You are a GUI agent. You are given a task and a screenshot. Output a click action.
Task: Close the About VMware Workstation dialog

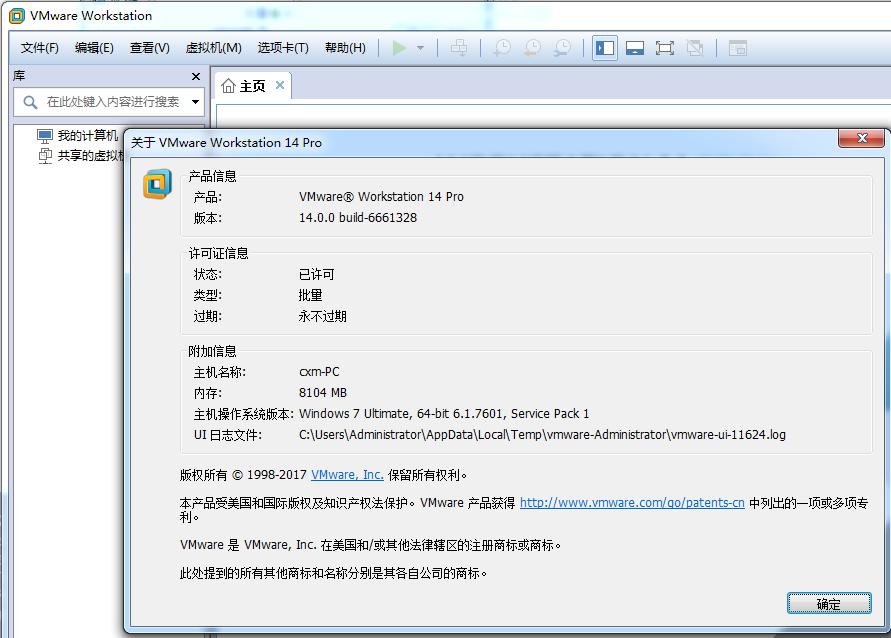[x=861, y=138]
